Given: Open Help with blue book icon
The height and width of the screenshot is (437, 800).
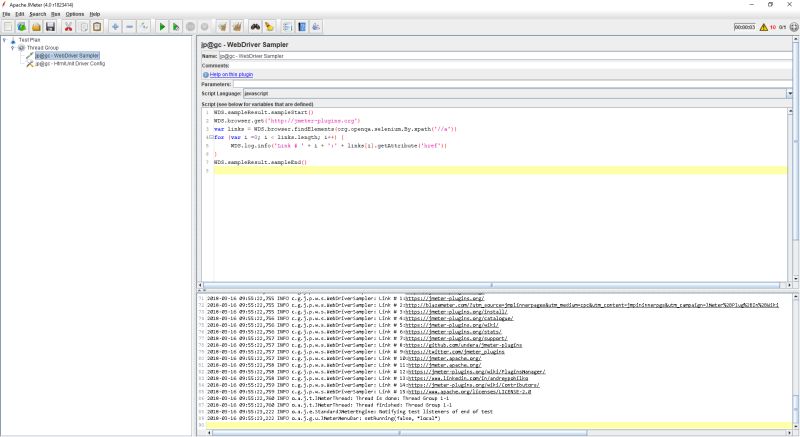Looking at the screenshot, I should 302,27.
